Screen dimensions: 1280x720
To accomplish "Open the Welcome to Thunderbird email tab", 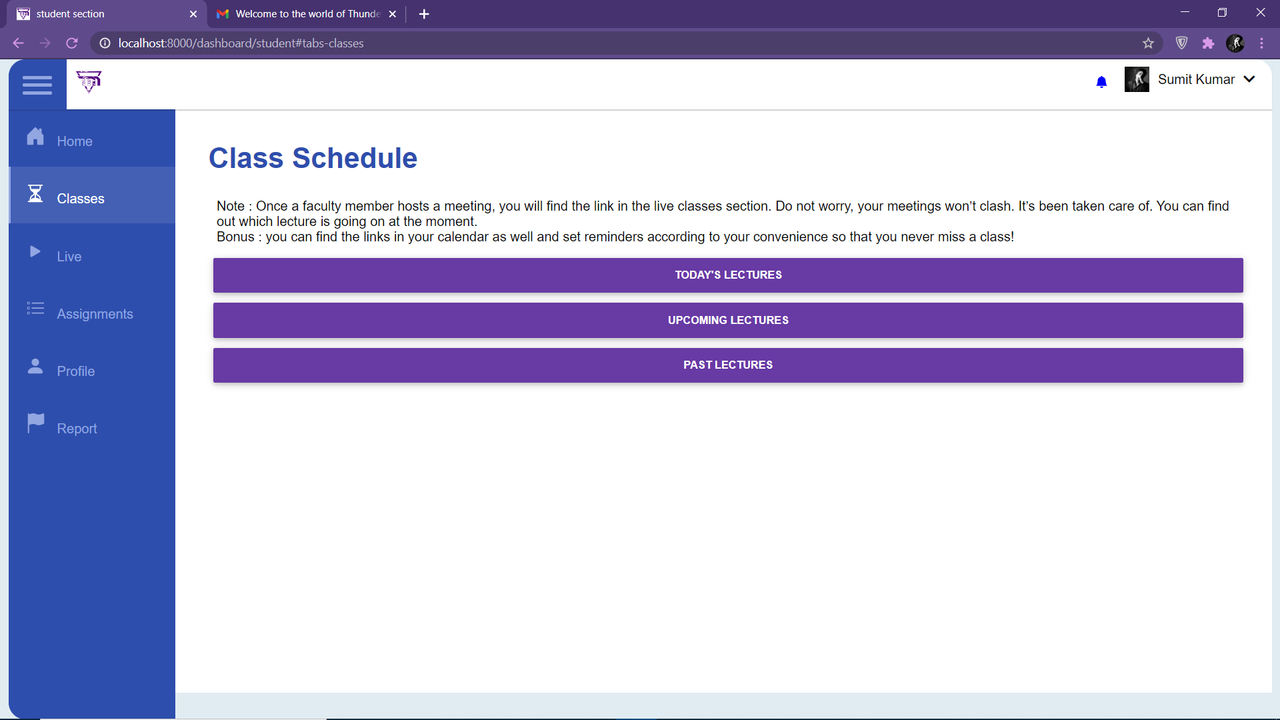I will click(300, 14).
